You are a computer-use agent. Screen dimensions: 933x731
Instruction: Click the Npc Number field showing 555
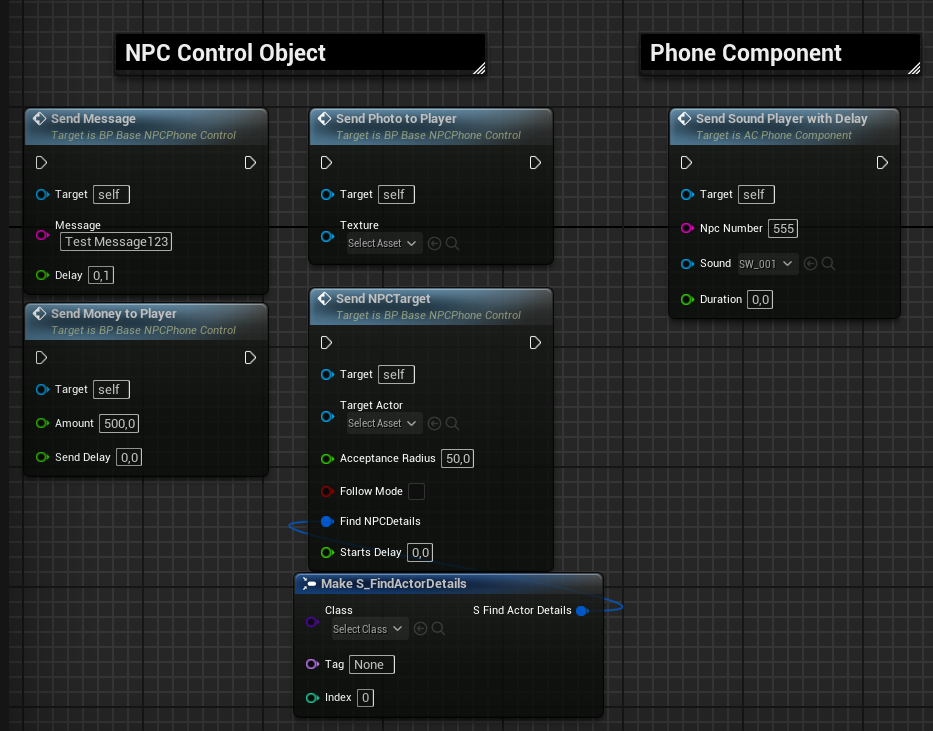pos(783,229)
